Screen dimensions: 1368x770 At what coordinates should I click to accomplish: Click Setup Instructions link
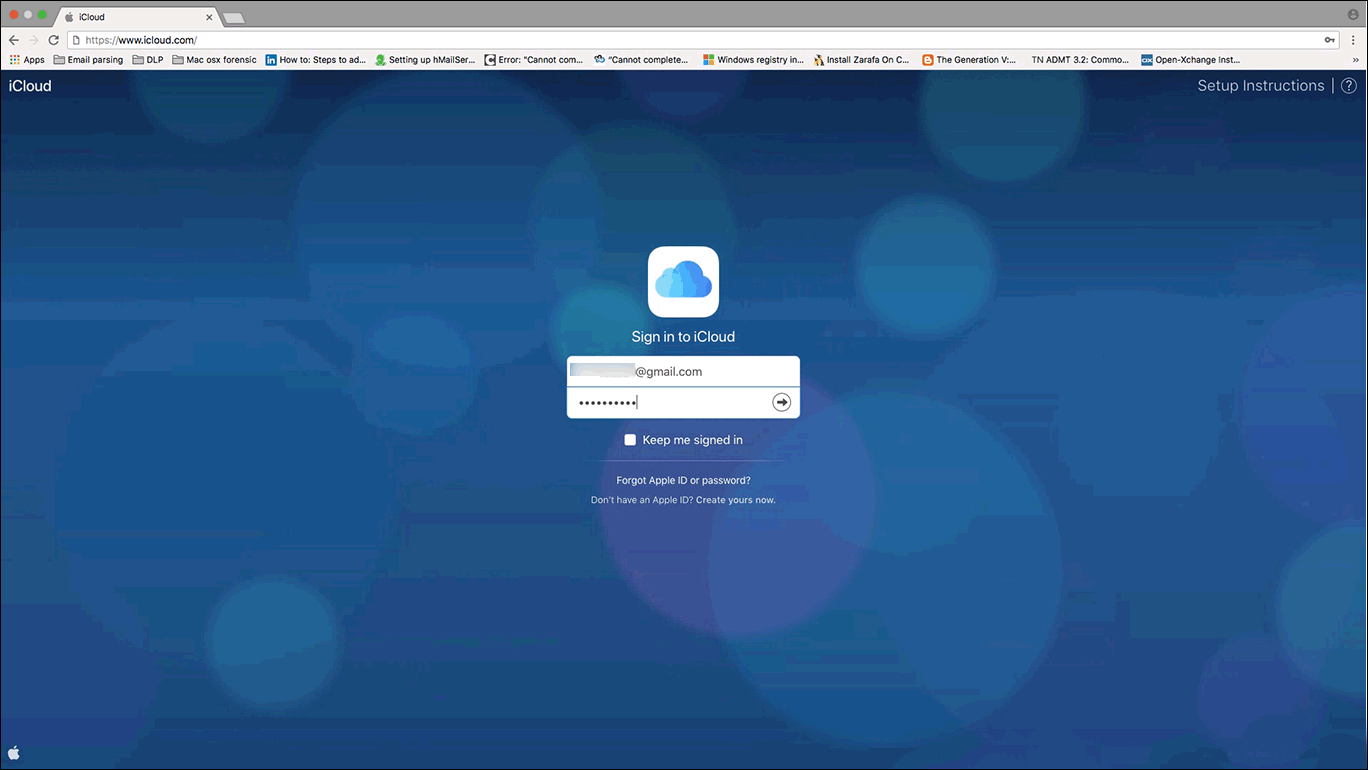tap(1261, 86)
